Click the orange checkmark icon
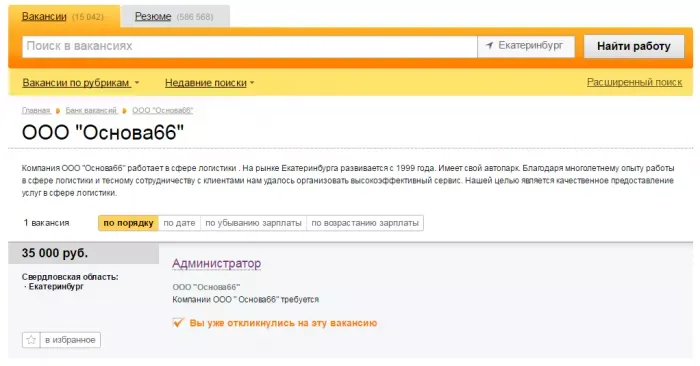This screenshot has width=700, height=366. point(178,322)
